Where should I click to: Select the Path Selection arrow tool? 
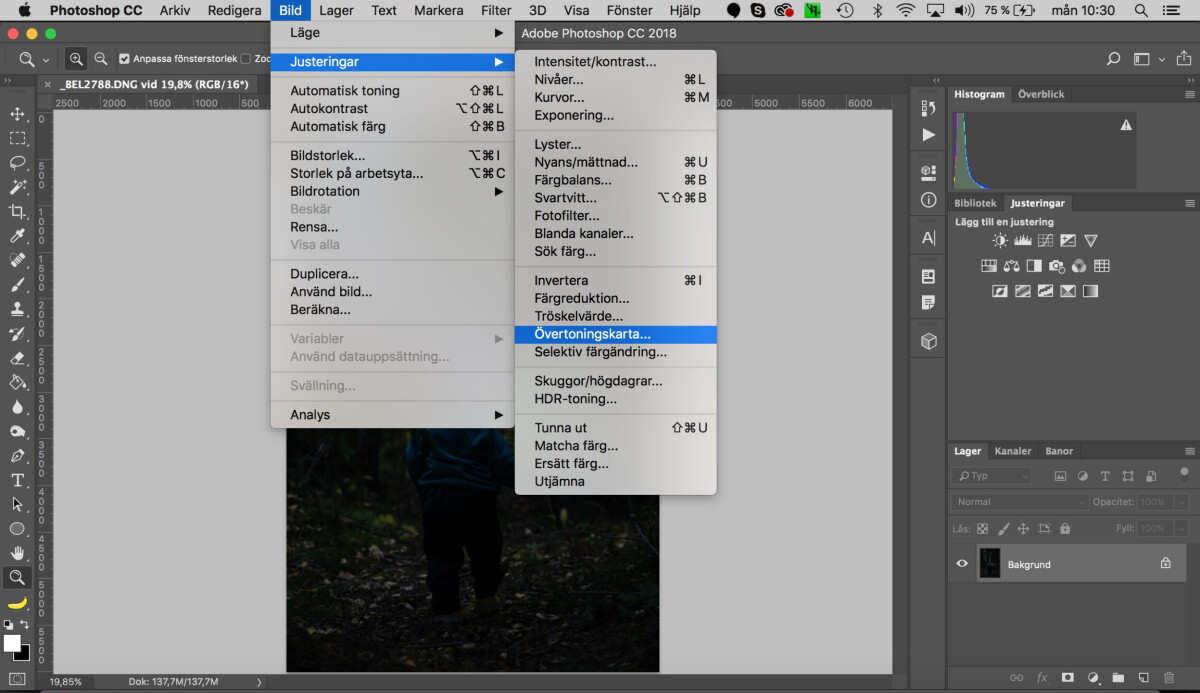[18, 504]
